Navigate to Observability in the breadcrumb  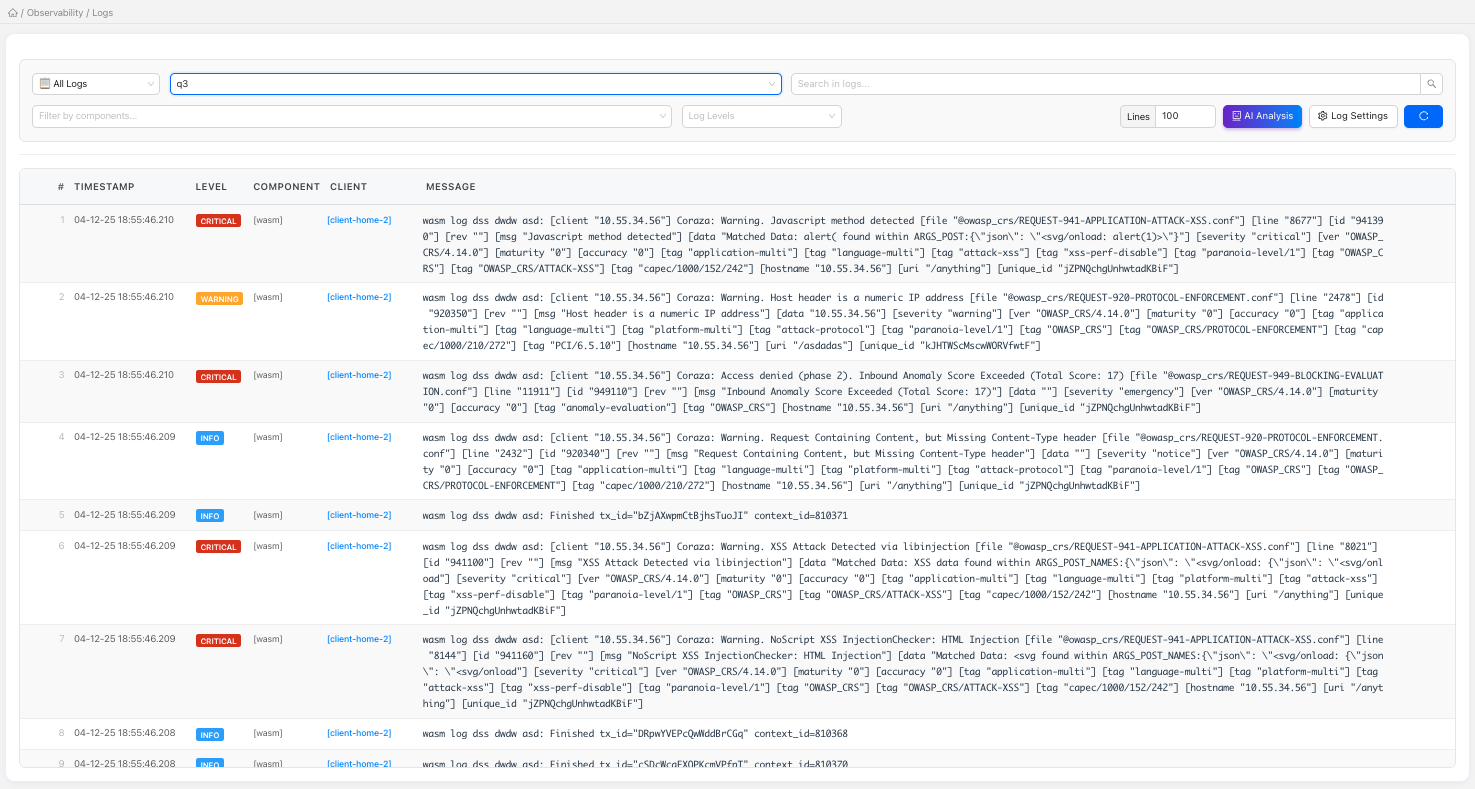55,12
